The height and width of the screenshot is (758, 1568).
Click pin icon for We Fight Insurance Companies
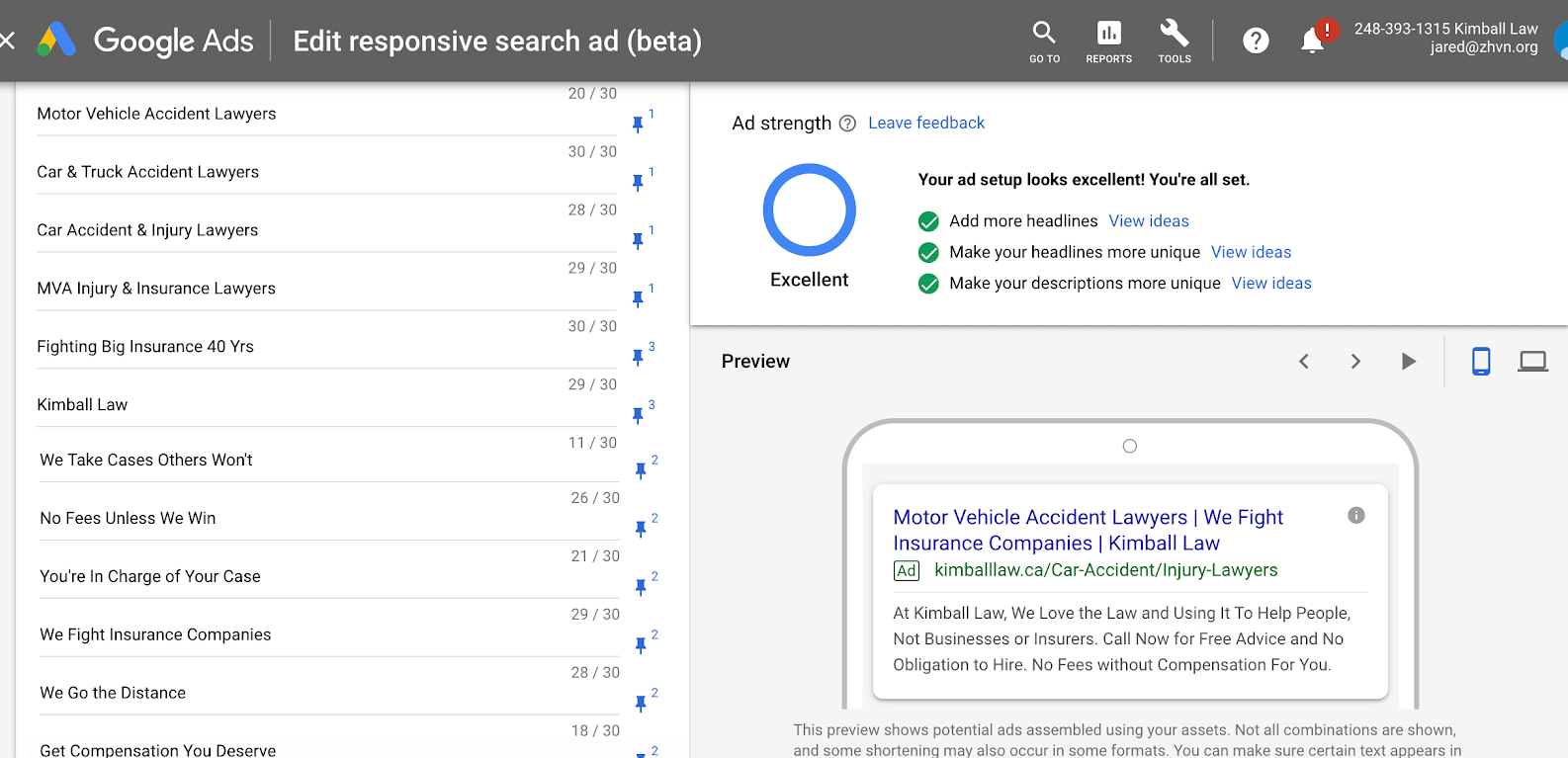pyautogui.click(x=641, y=645)
